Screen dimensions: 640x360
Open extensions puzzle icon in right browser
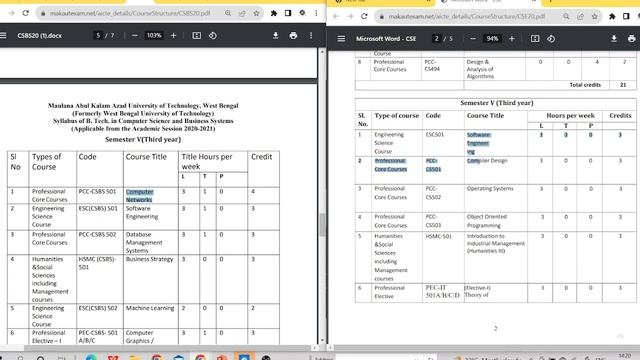pos(612,16)
